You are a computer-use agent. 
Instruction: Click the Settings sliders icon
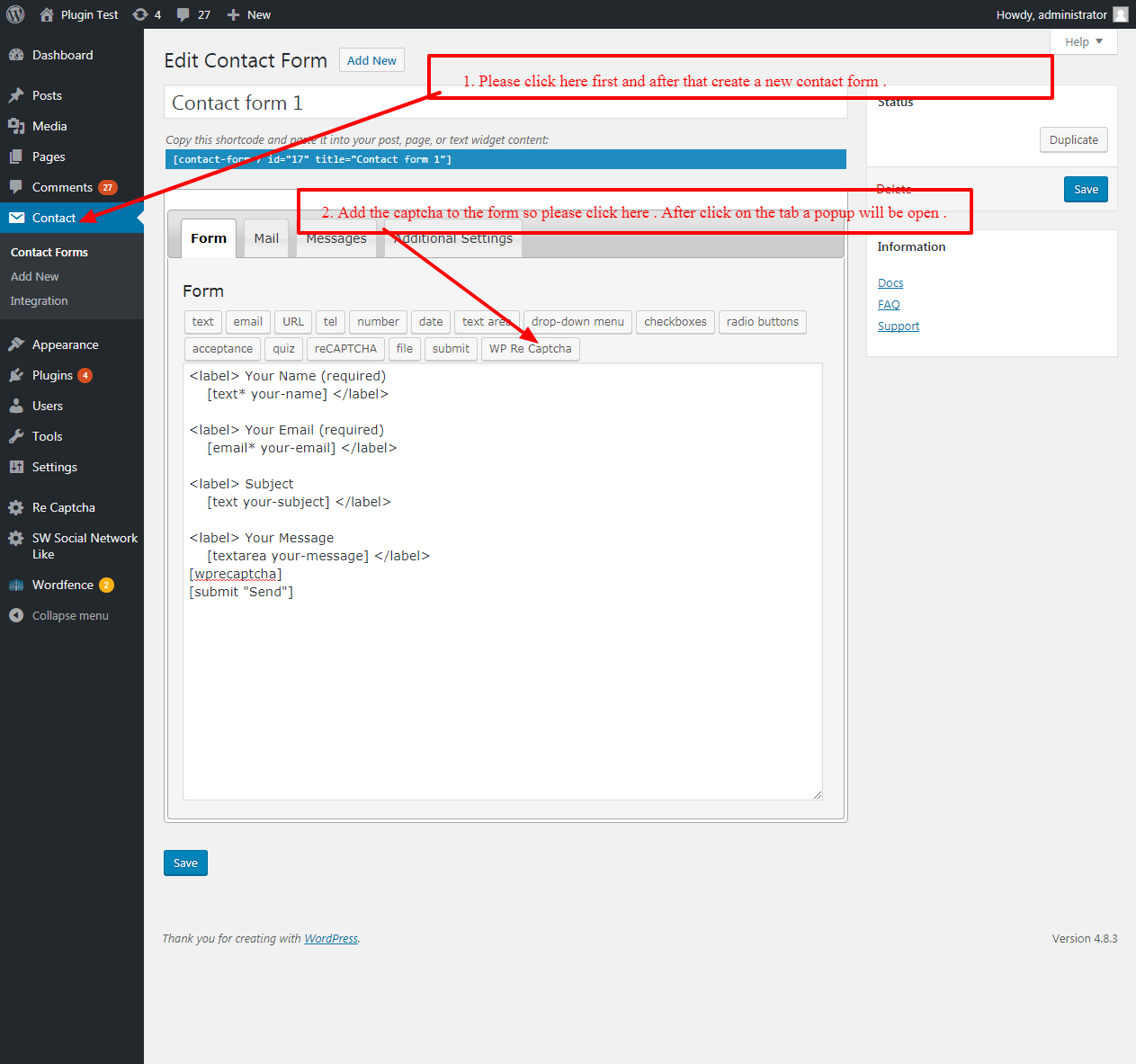click(16, 467)
